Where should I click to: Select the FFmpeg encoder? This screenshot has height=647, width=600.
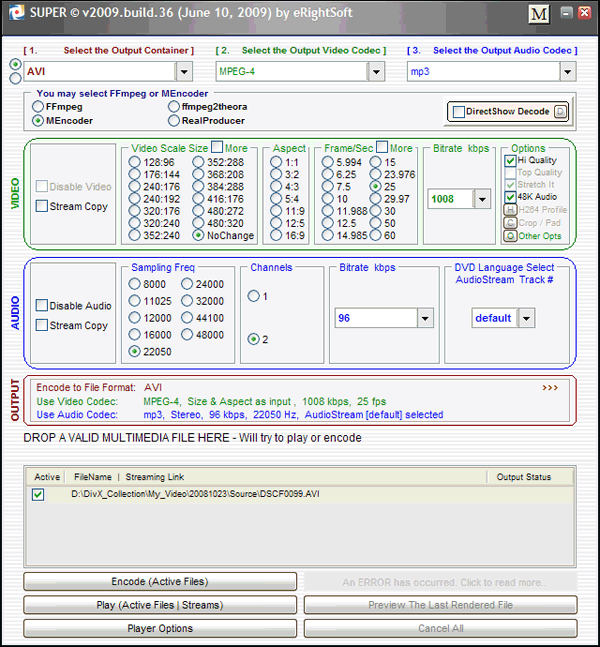[x=38, y=106]
